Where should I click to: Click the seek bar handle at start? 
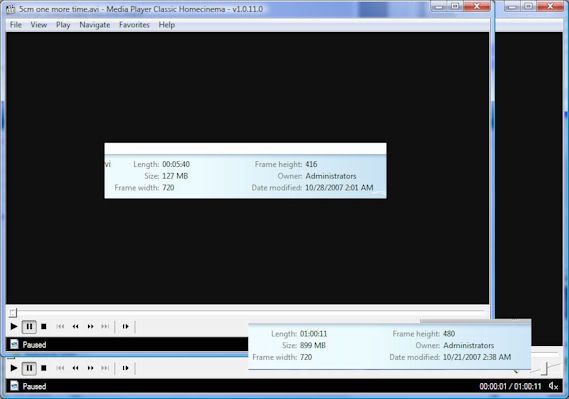(13, 312)
